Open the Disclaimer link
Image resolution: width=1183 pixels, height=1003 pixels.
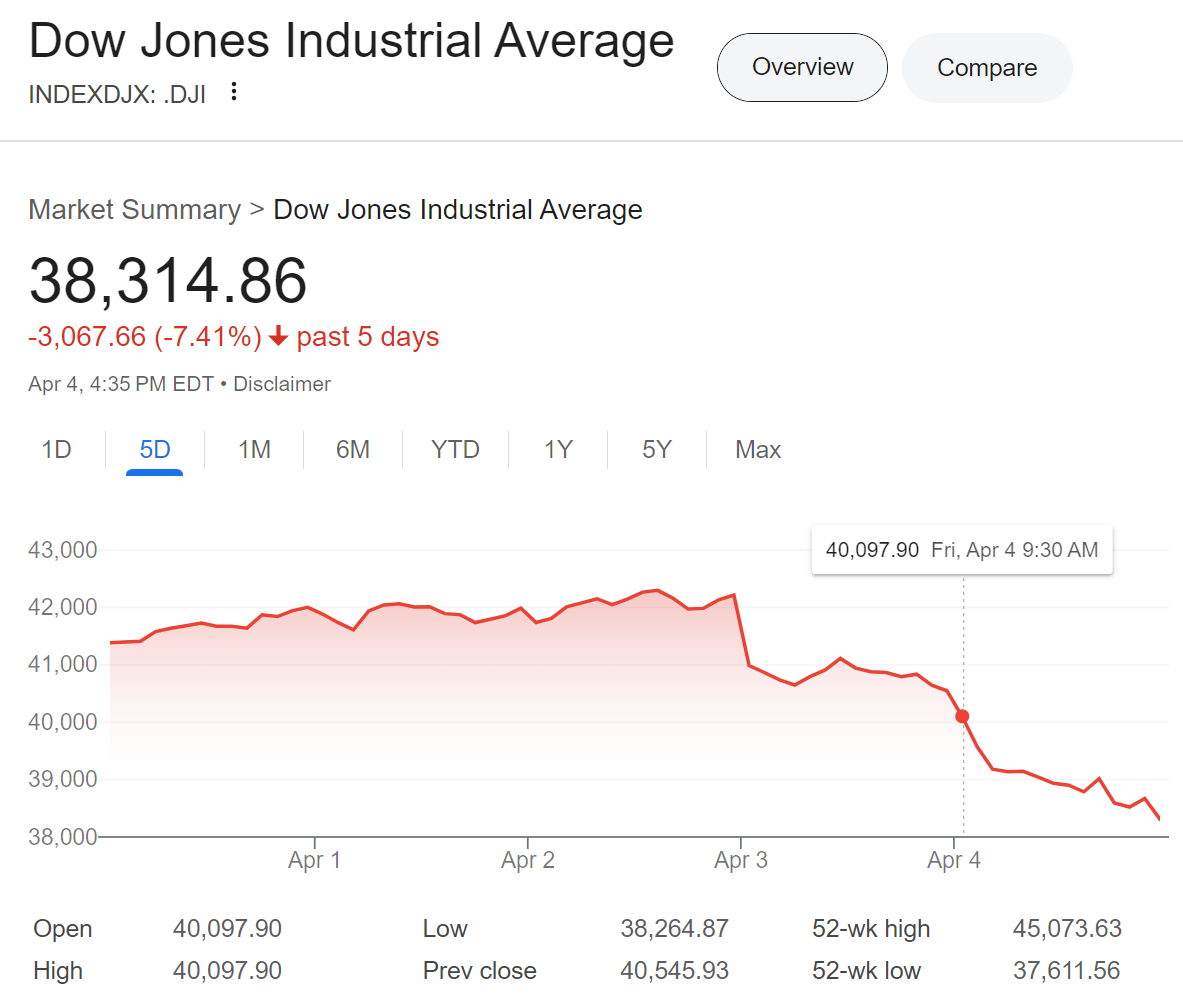pos(282,384)
